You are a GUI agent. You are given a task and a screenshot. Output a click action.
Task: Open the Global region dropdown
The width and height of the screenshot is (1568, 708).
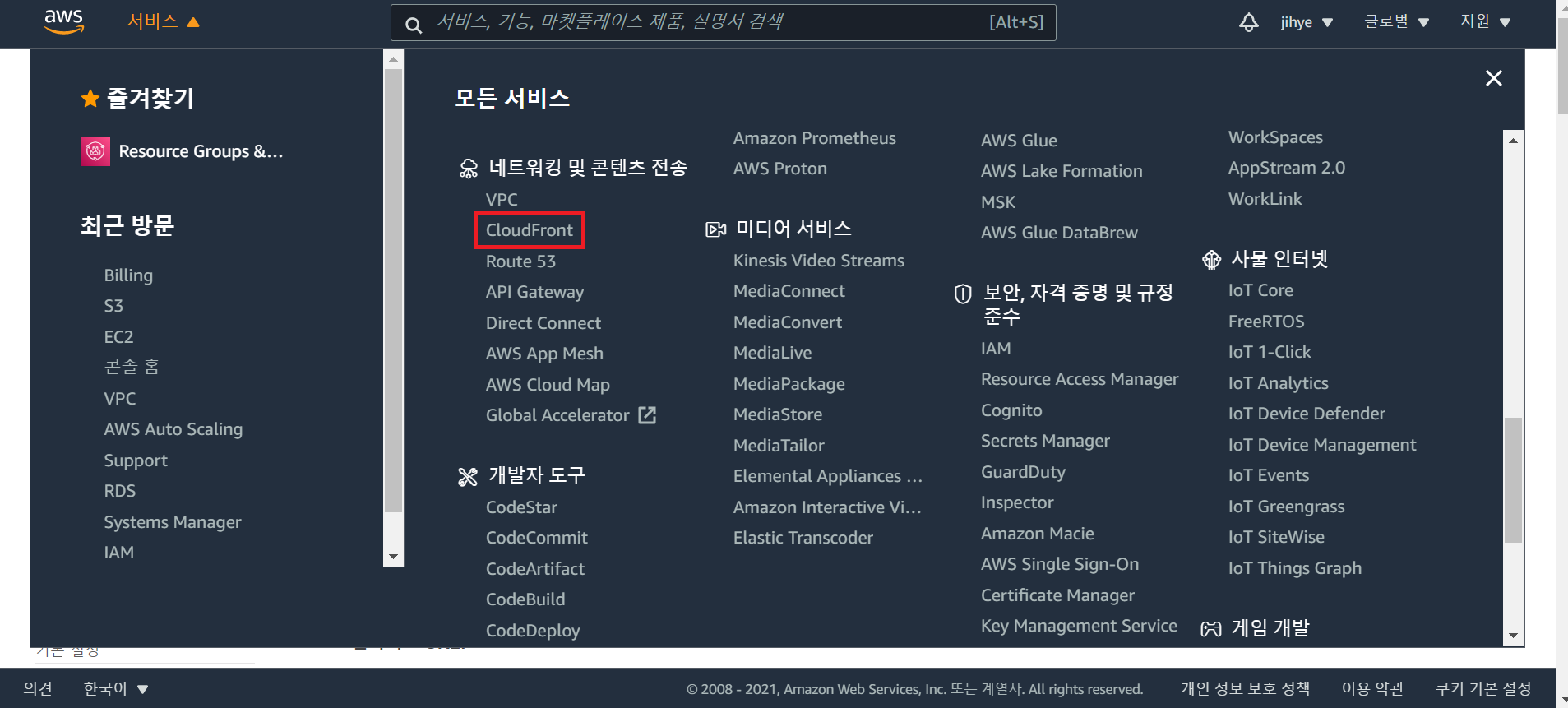[1396, 21]
